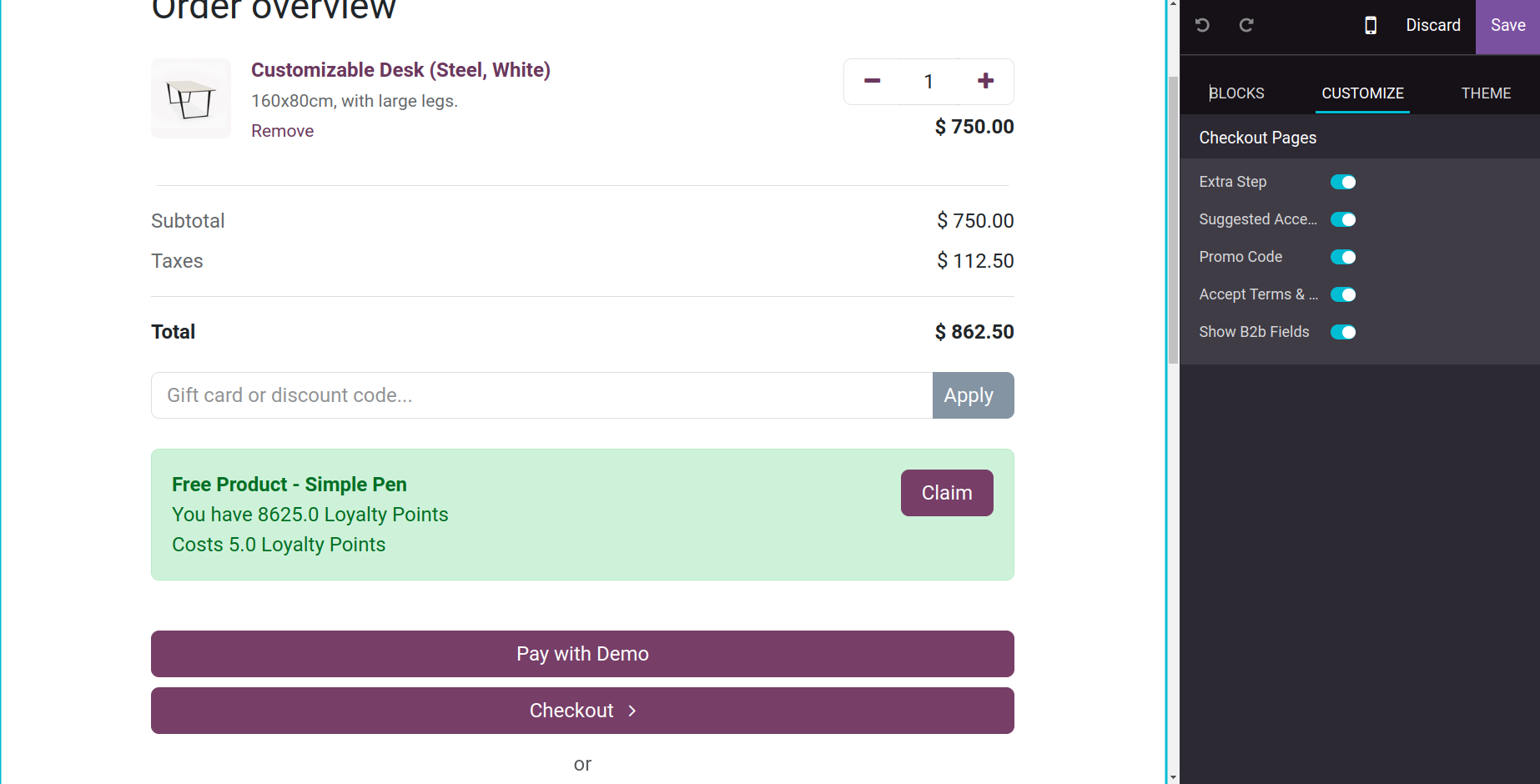
Task: Toggle Accept Terms & Conditions switch
Action: [x=1343, y=294]
